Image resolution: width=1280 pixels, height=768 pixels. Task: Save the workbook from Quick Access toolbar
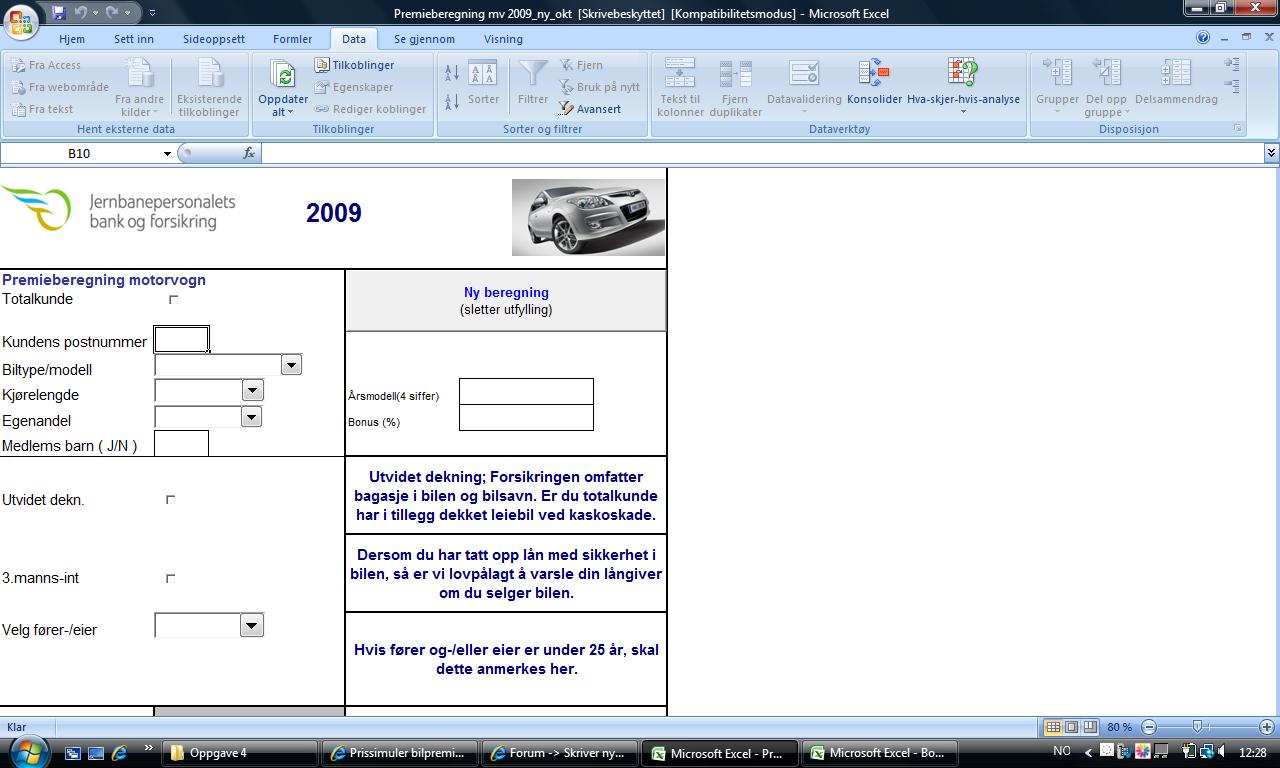[x=59, y=13]
